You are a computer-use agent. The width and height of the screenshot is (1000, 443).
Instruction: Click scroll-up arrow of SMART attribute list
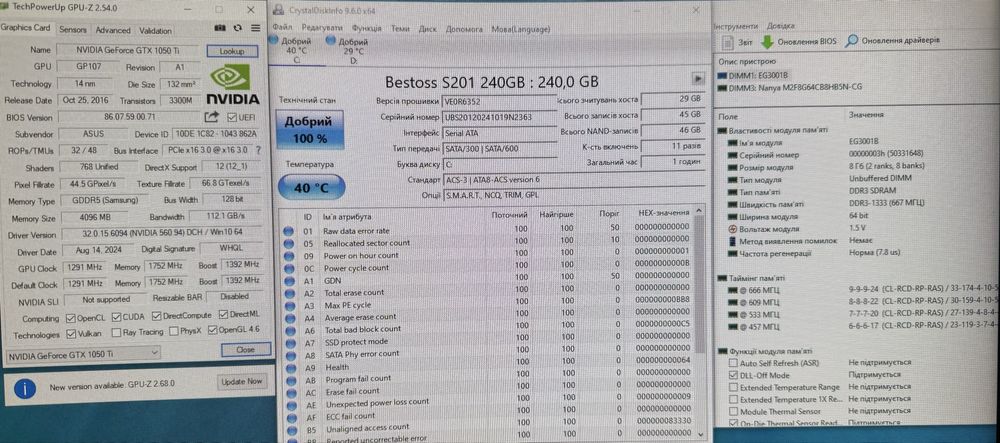(700, 210)
